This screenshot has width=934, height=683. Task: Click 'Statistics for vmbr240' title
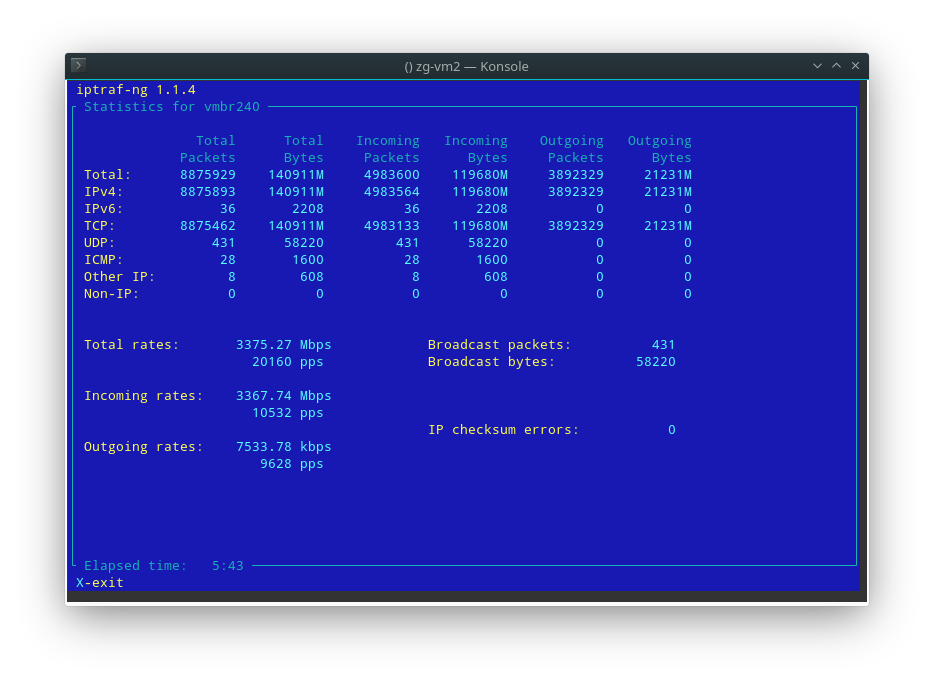pyautogui.click(x=172, y=107)
